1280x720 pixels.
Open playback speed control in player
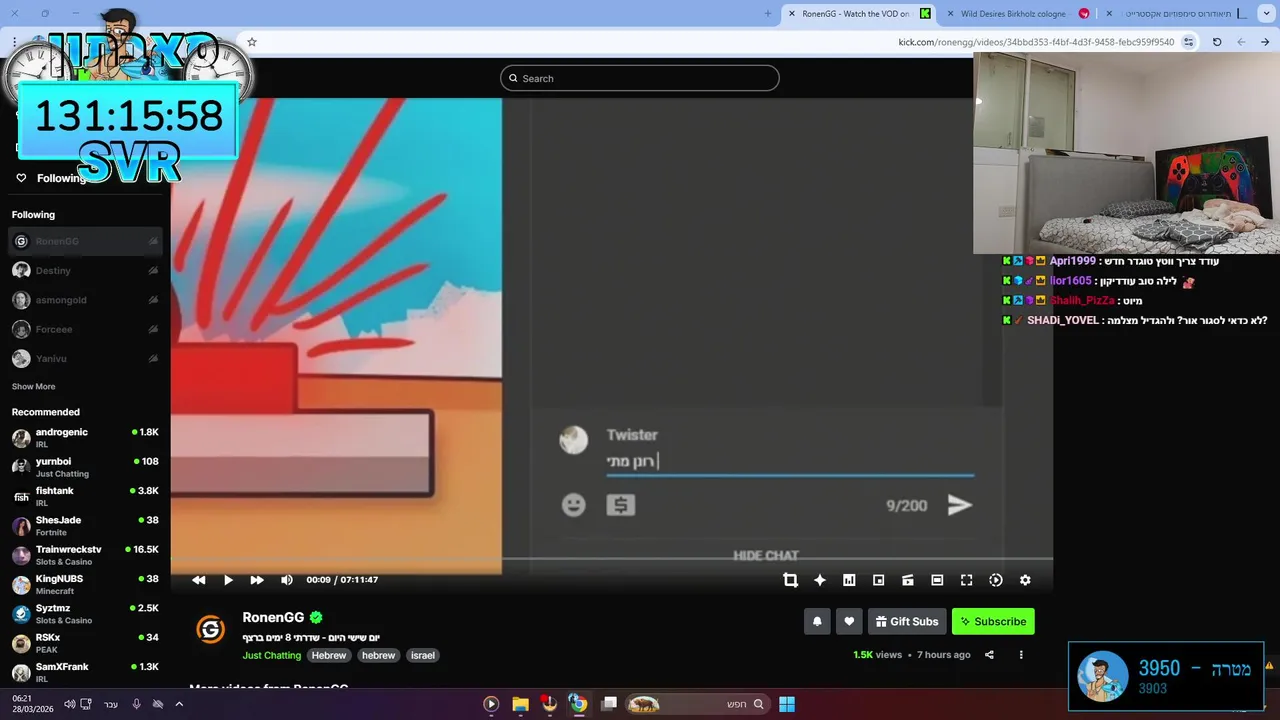[x=996, y=580]
